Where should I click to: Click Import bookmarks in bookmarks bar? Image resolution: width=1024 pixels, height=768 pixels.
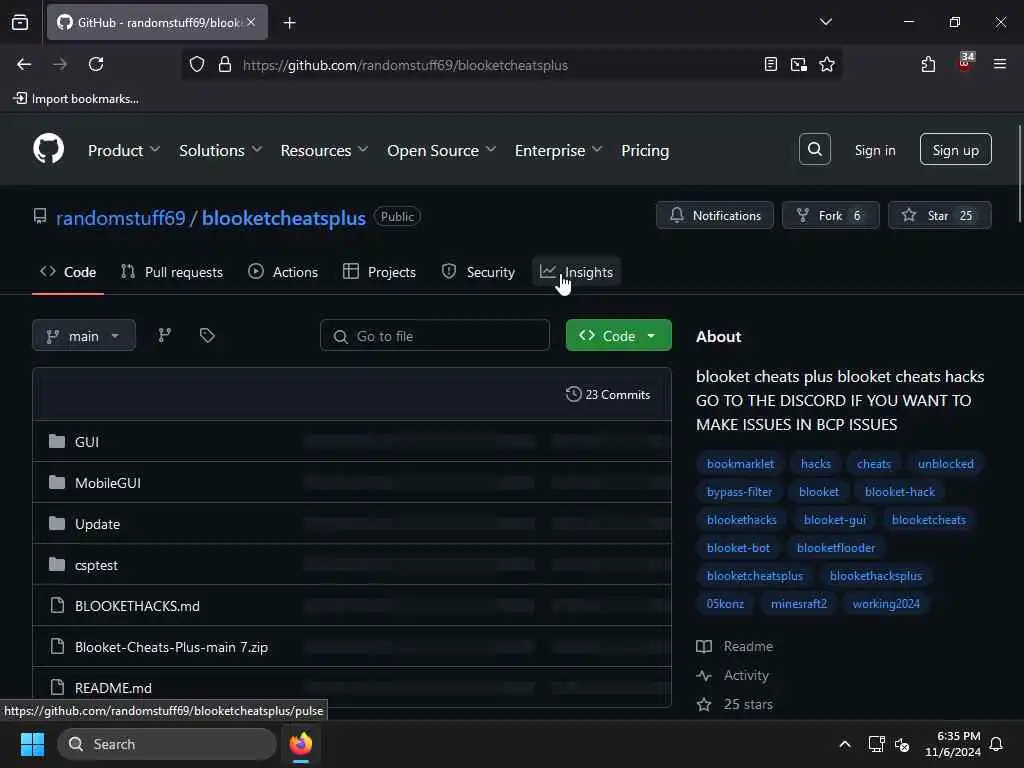point(76,99)
